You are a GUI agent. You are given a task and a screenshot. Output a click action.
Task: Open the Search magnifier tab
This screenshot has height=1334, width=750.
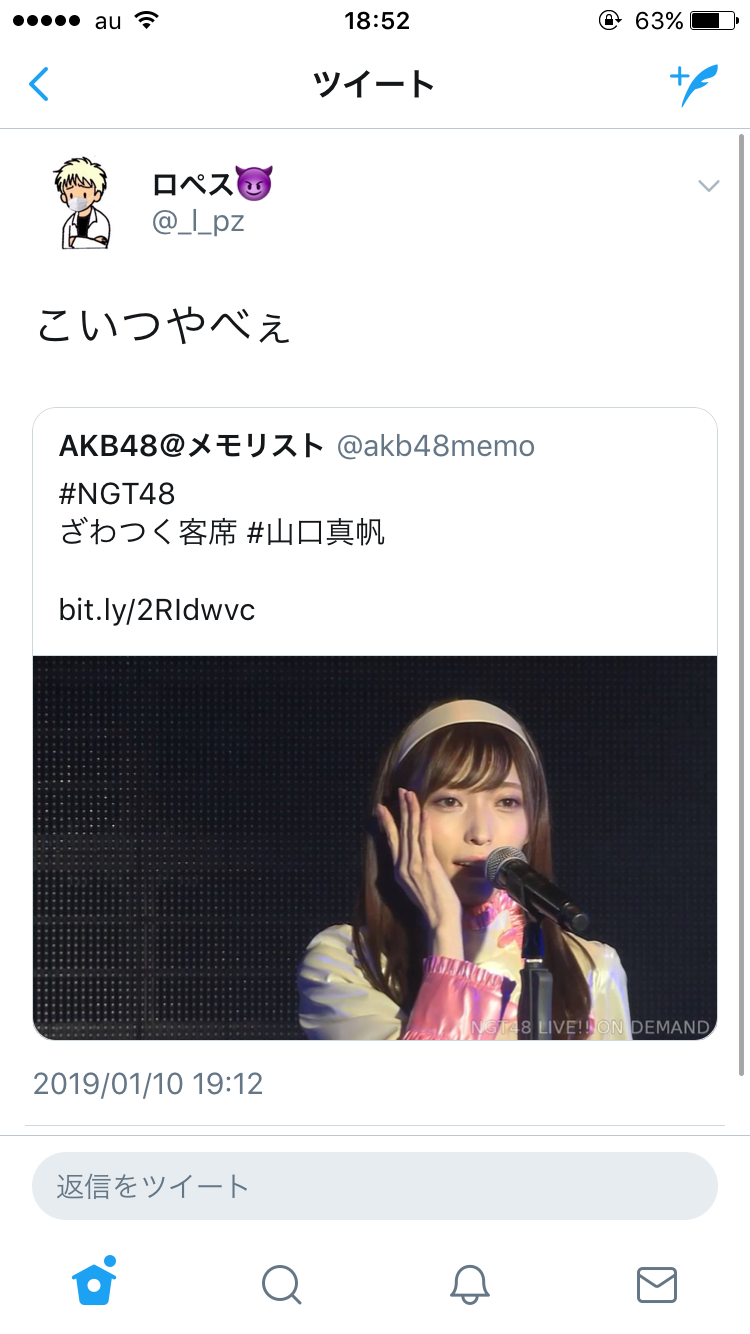(x=281, y=1284)
